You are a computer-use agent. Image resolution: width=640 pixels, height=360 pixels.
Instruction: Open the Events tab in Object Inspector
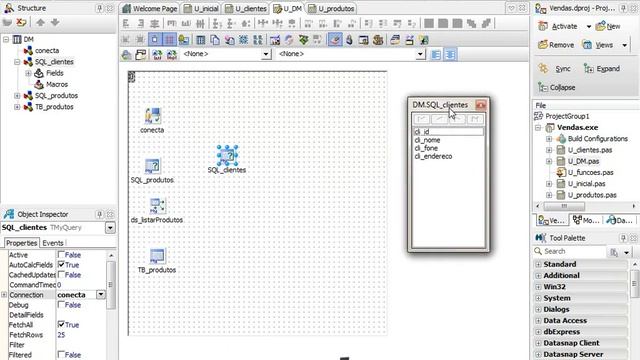[53, 243]
